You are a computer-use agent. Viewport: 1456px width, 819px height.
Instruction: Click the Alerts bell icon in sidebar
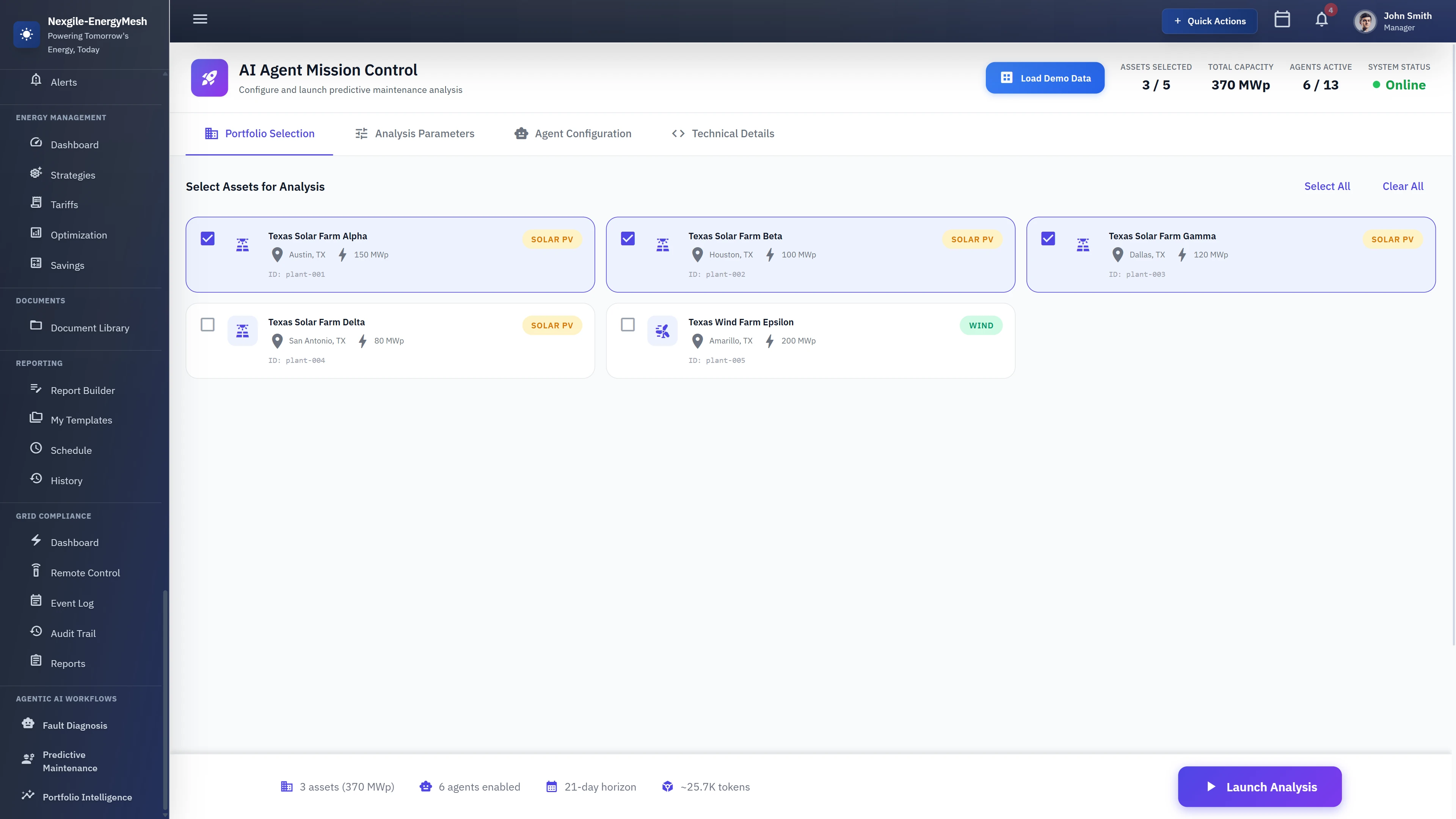click(x=36, y=80)
